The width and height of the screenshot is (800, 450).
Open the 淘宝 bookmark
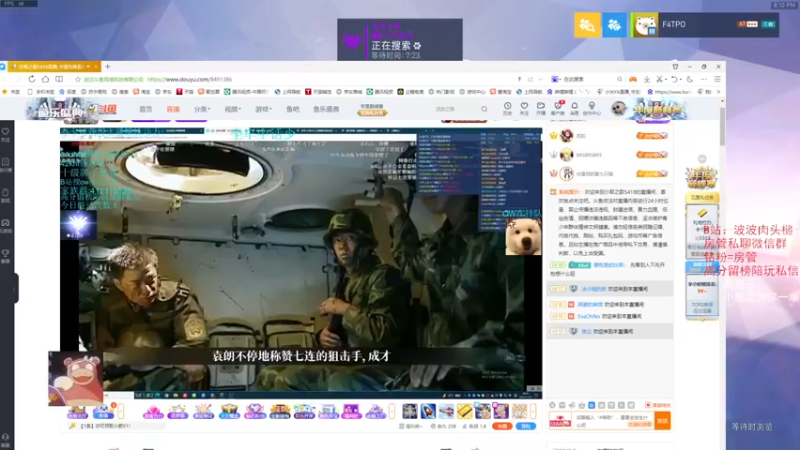pyautogui.click(x=142, y=92)
